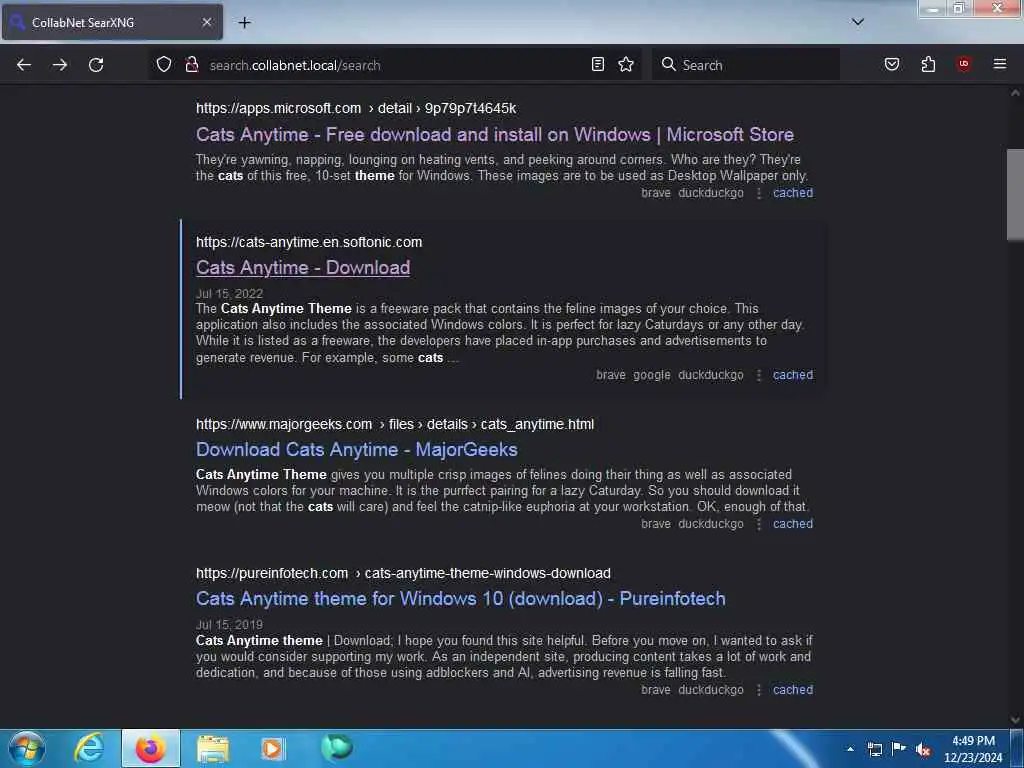The height and width of the screenshot is (768, 1024).
Task: Open the Extensions puzzle icon
Action: (x=928, y=64)
